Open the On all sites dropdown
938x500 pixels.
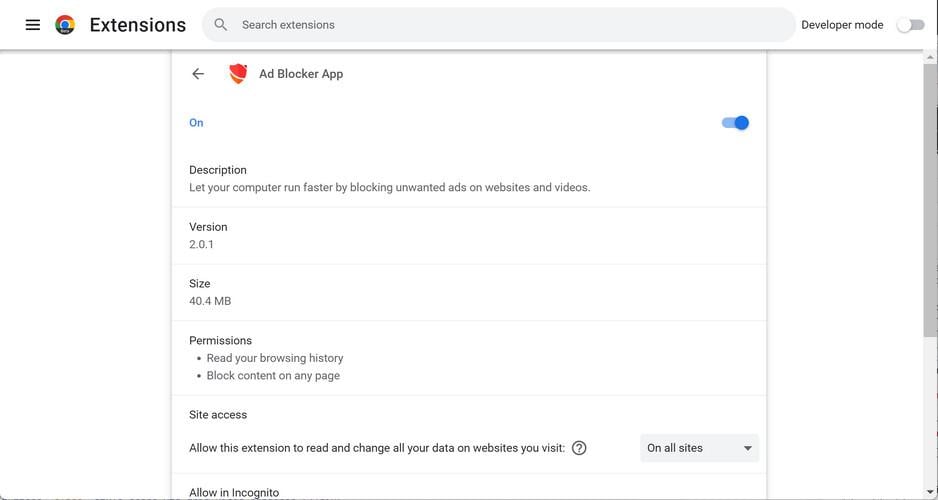point(698,448)
